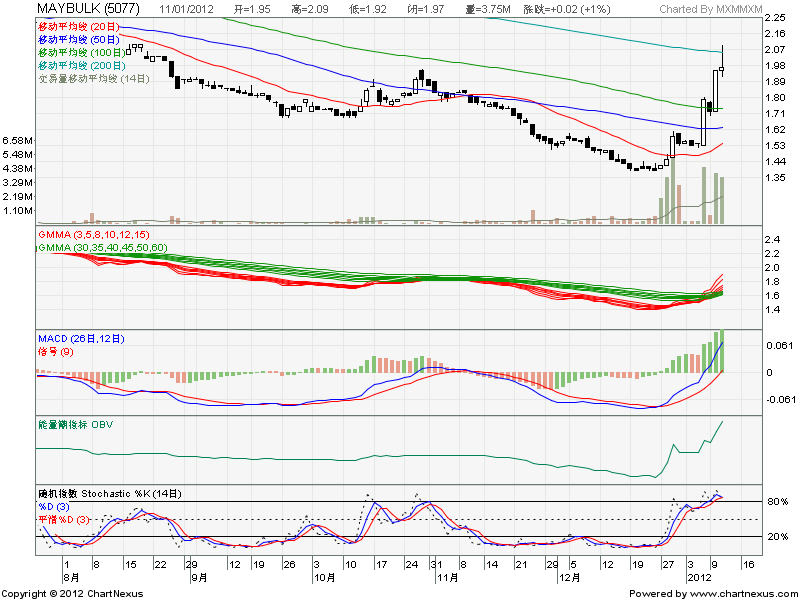800x600 pixels.
Task: Click the 11/01/2012 date in header
Action: [187, 9]
